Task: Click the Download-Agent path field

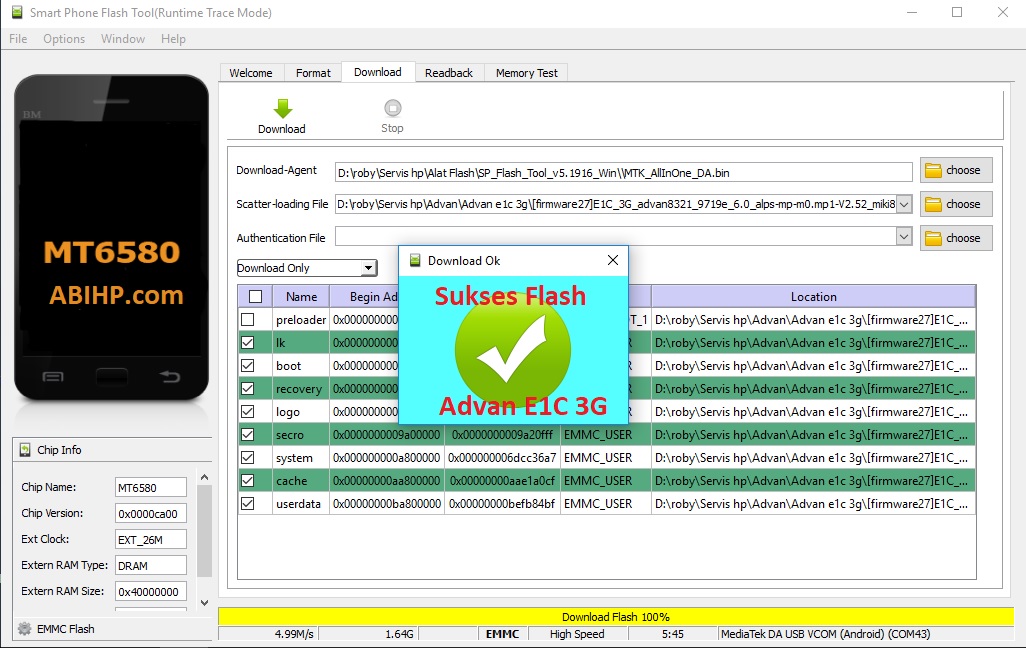Action: point(624,173)
